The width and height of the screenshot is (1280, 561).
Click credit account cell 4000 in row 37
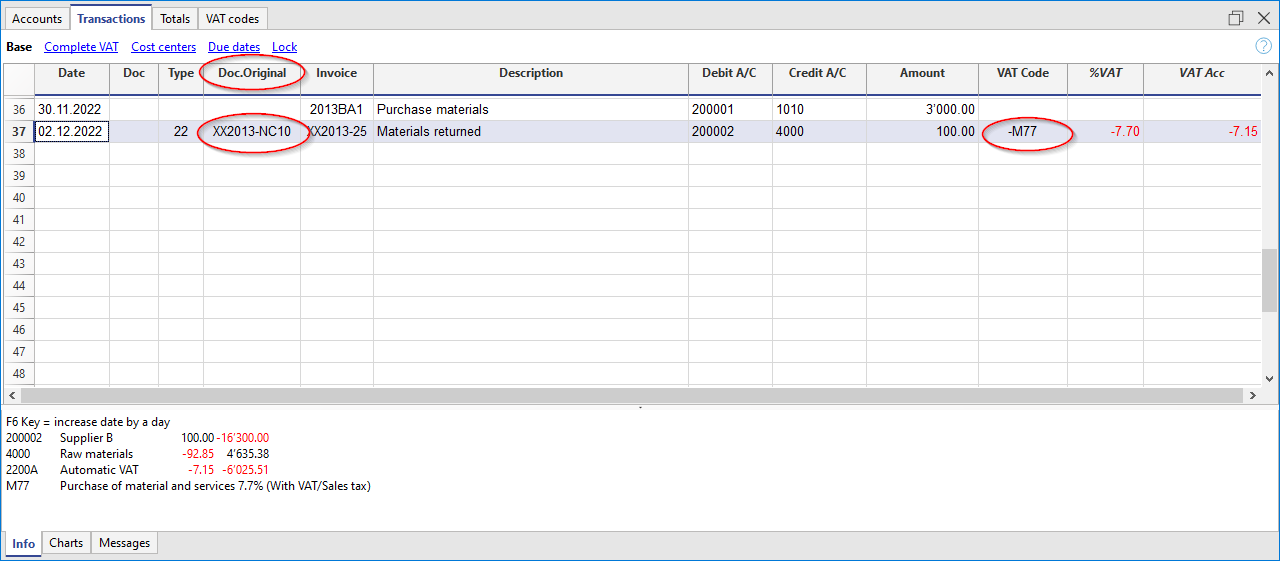(x=819, y=131)
